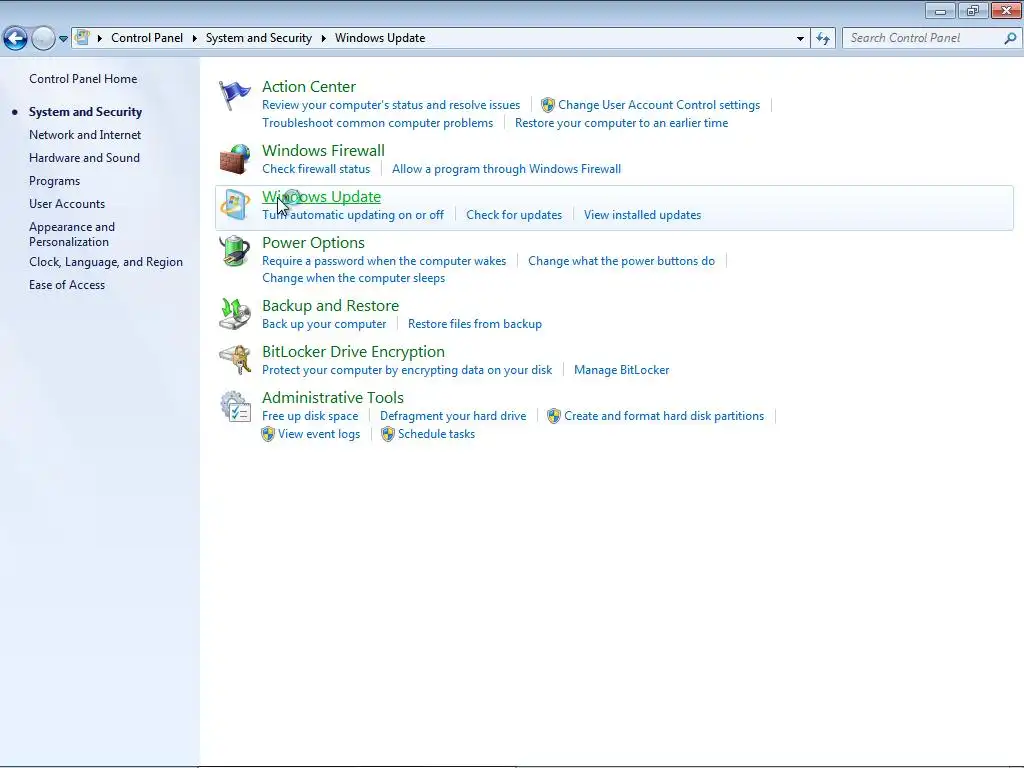Open Hardware and Sound category

84,157
